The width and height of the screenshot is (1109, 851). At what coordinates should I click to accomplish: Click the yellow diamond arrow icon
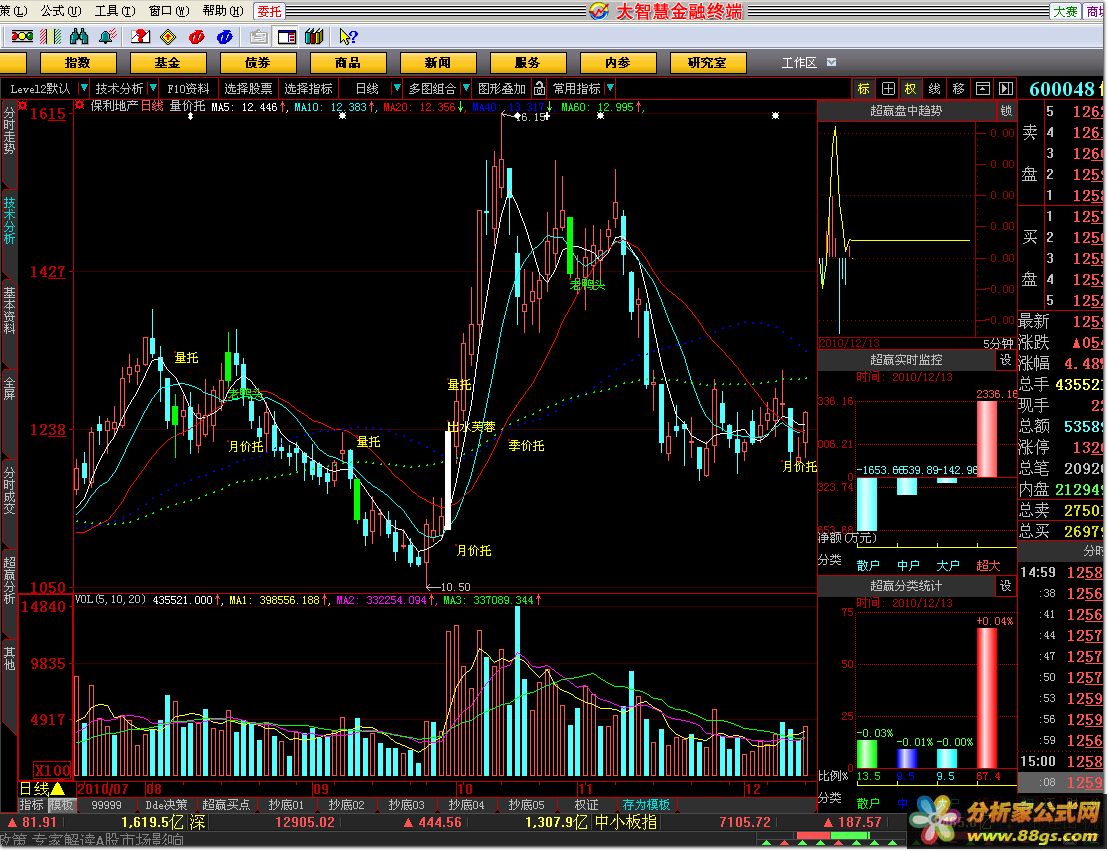168,36
